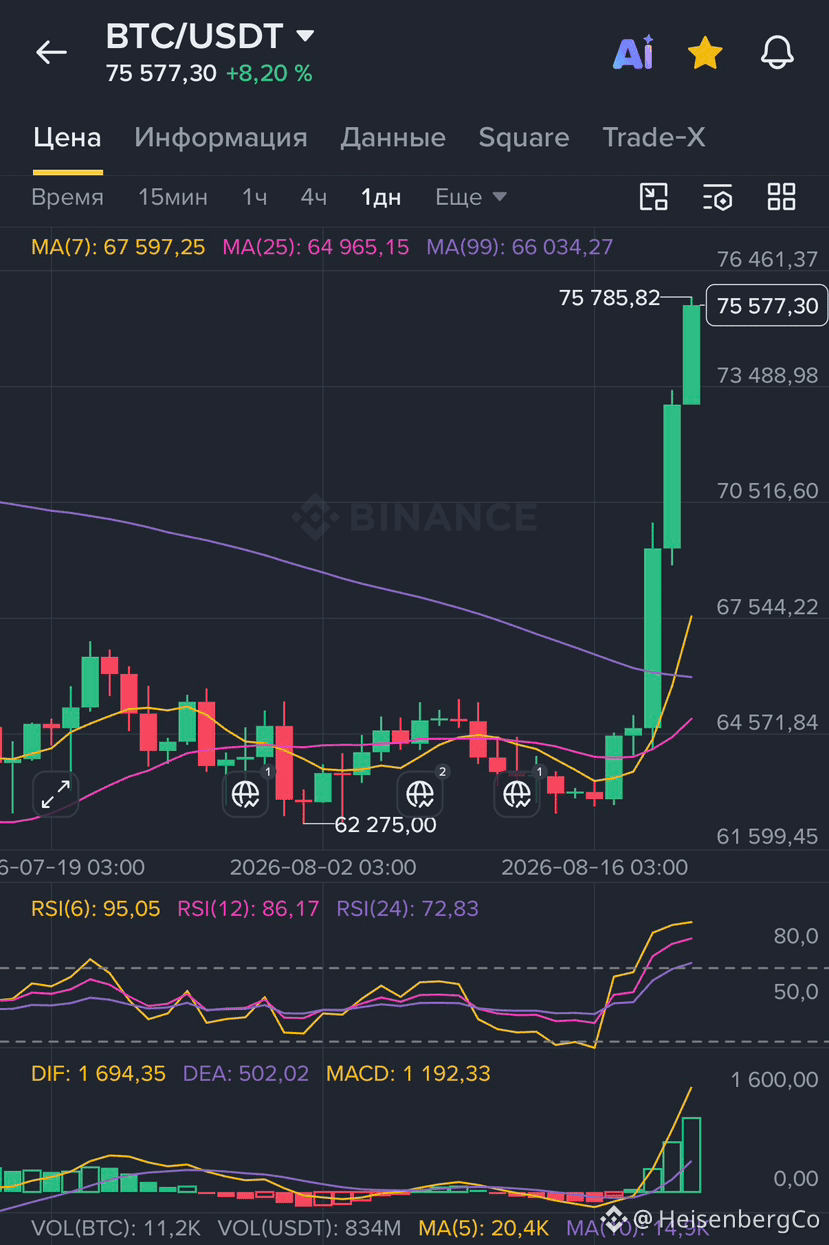
Task: Switch to the Цена tab
Action: 67,137
